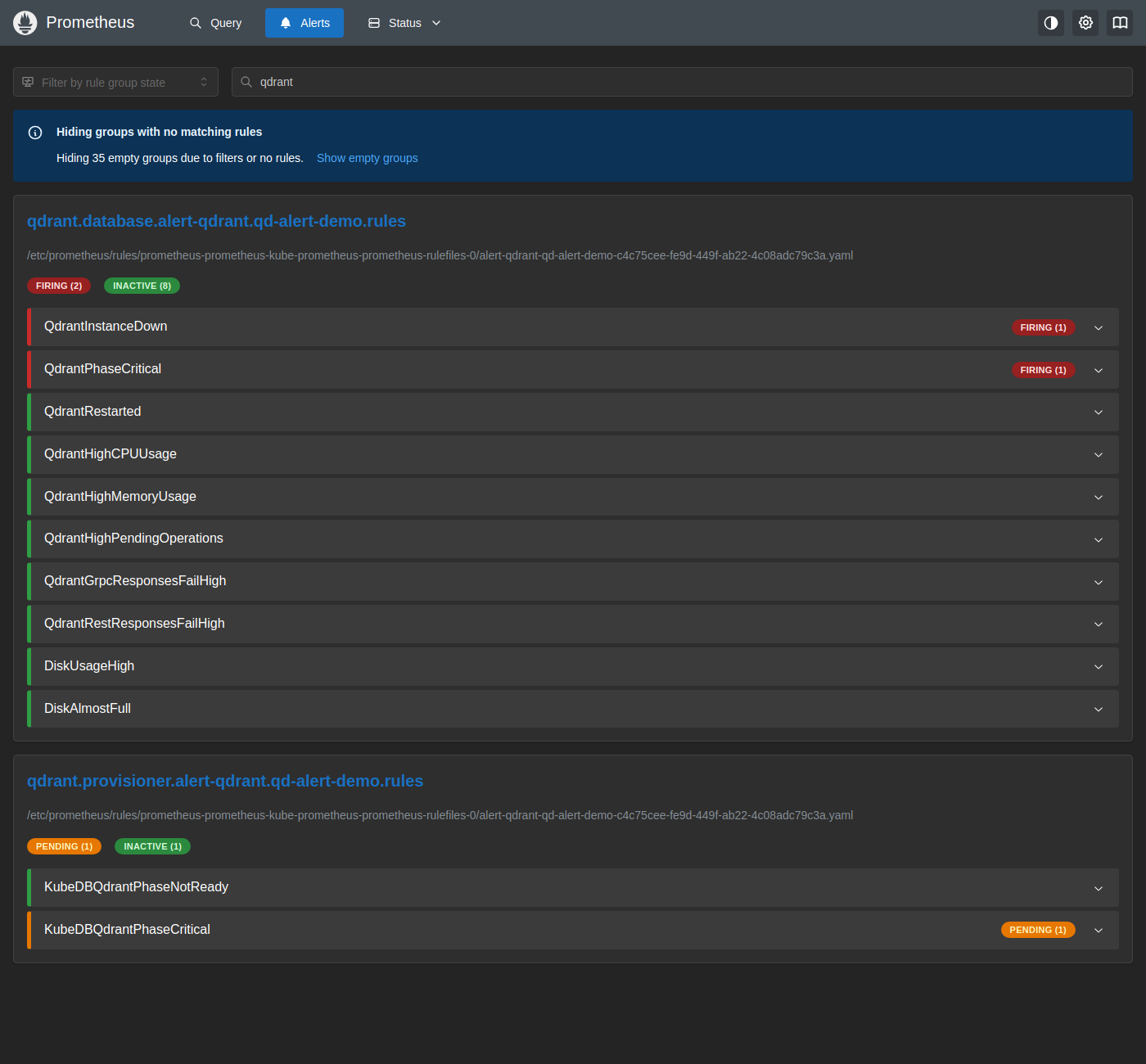Click the info icon in the blue banner
This screenshot has width=1146, height=1064.
(x=35, y=133)
